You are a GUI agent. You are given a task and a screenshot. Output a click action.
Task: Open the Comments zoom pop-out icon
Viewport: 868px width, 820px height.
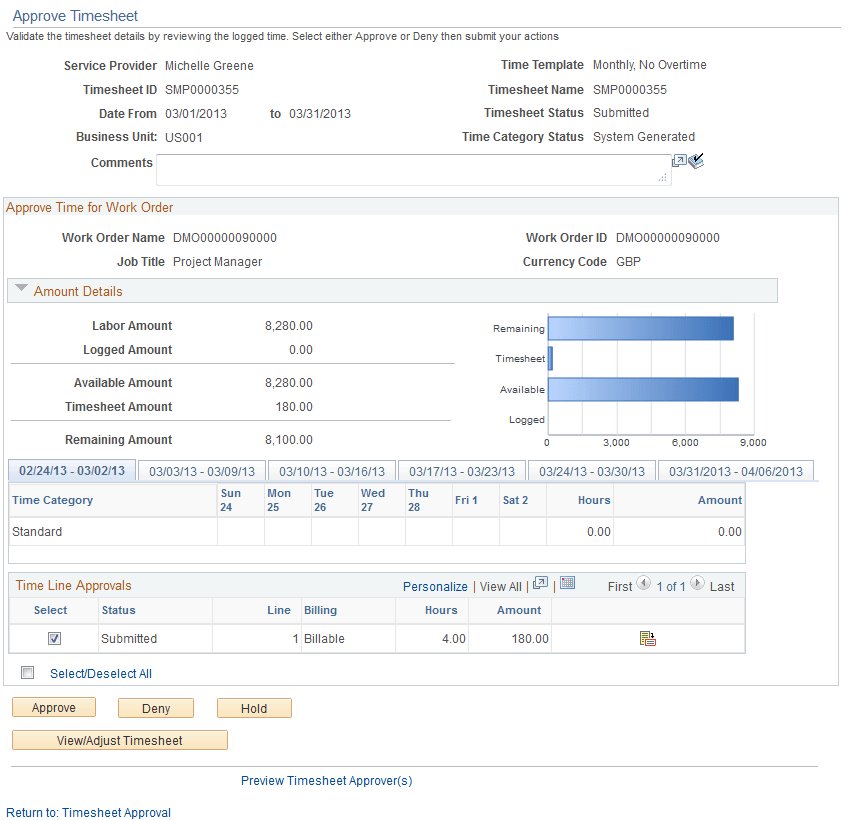[x=680, y=160]
